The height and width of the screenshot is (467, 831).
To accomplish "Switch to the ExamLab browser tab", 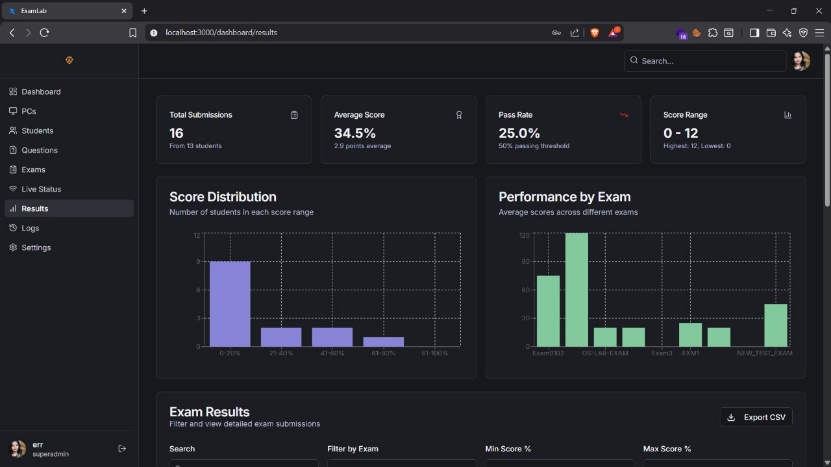I will point(65,11).
